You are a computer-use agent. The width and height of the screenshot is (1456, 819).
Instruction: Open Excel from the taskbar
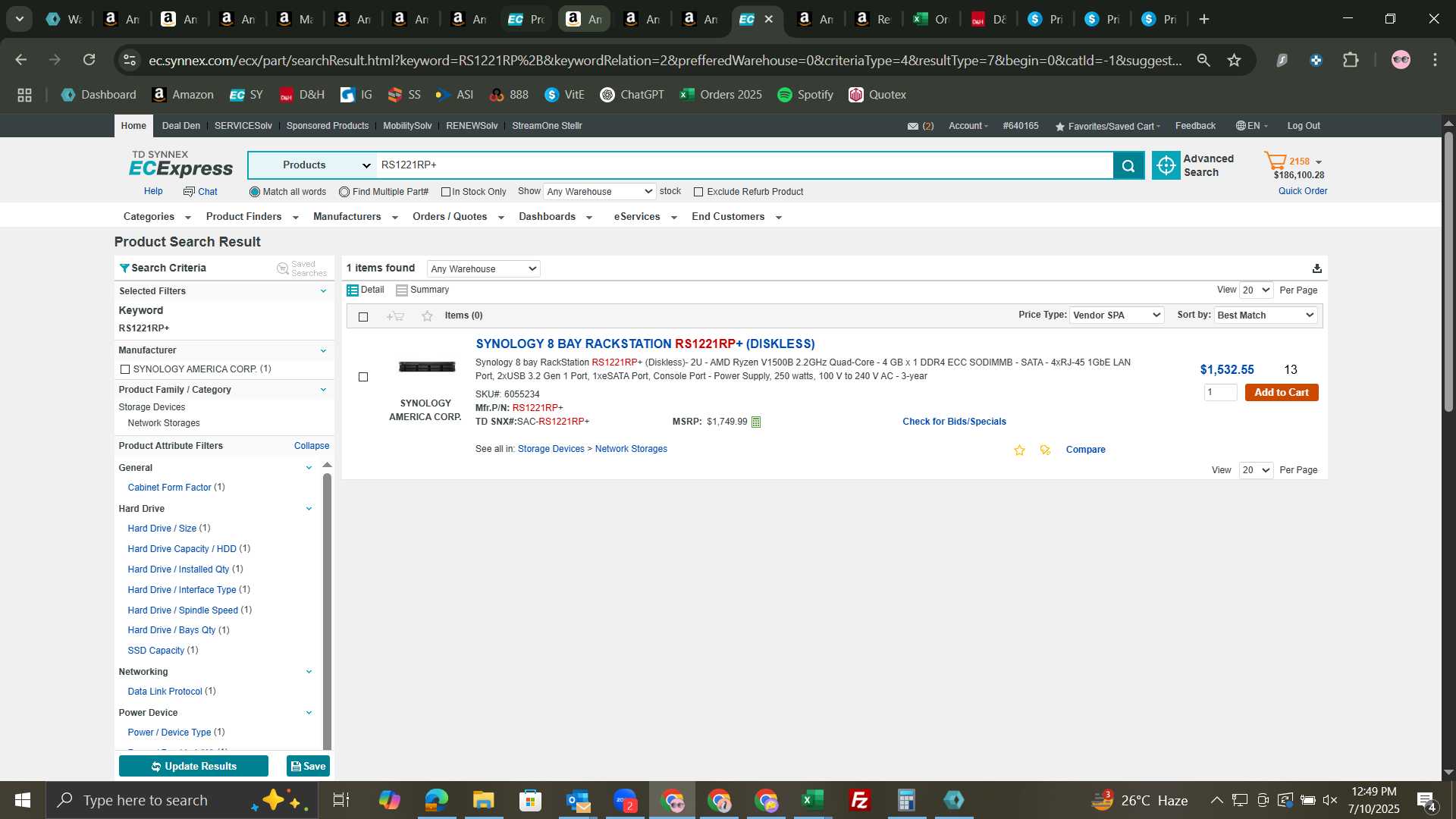[x=812, y=800]
